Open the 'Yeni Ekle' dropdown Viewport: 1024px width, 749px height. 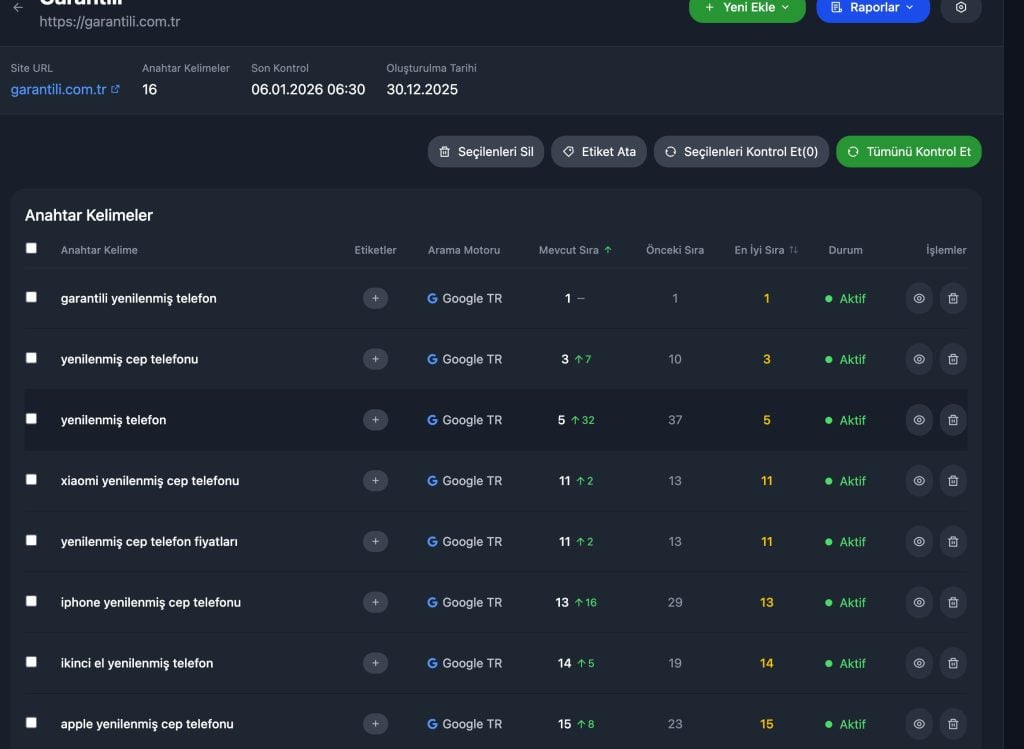(746, 8)
